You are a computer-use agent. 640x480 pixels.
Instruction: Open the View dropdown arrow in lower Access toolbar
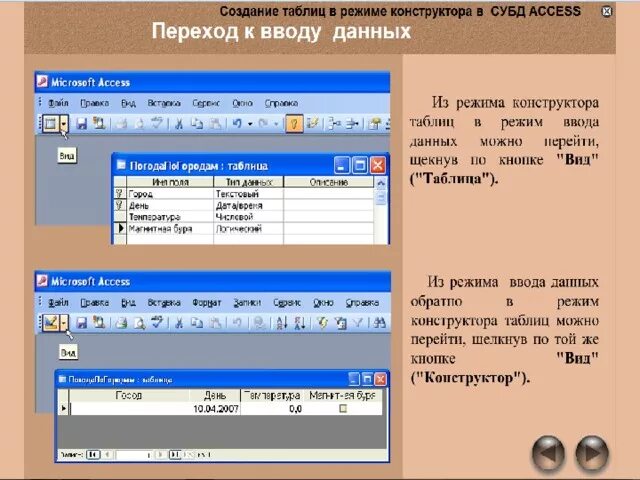point(64,323)
